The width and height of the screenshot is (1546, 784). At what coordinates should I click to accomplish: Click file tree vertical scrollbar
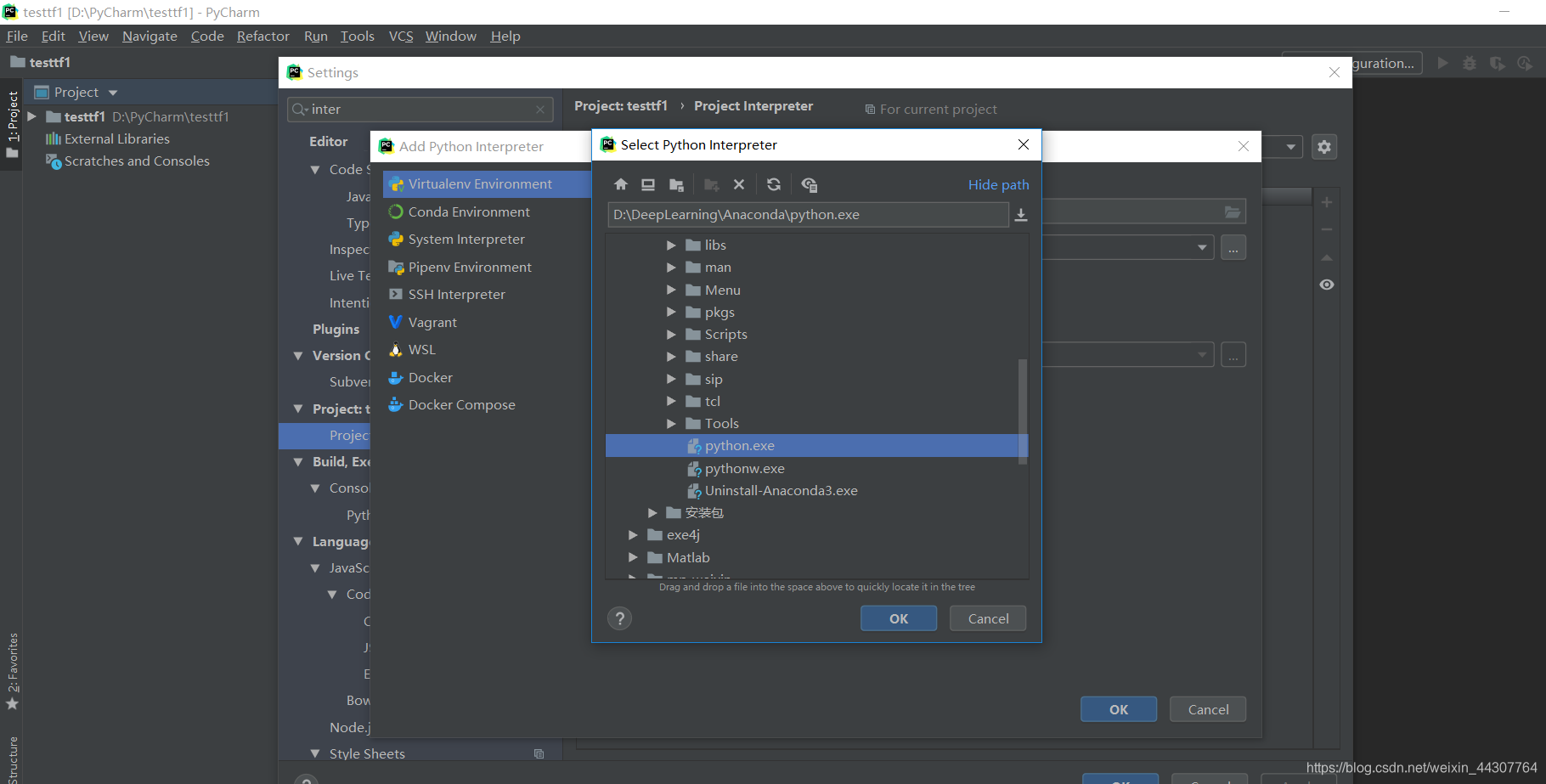(x=1023, y=411)
